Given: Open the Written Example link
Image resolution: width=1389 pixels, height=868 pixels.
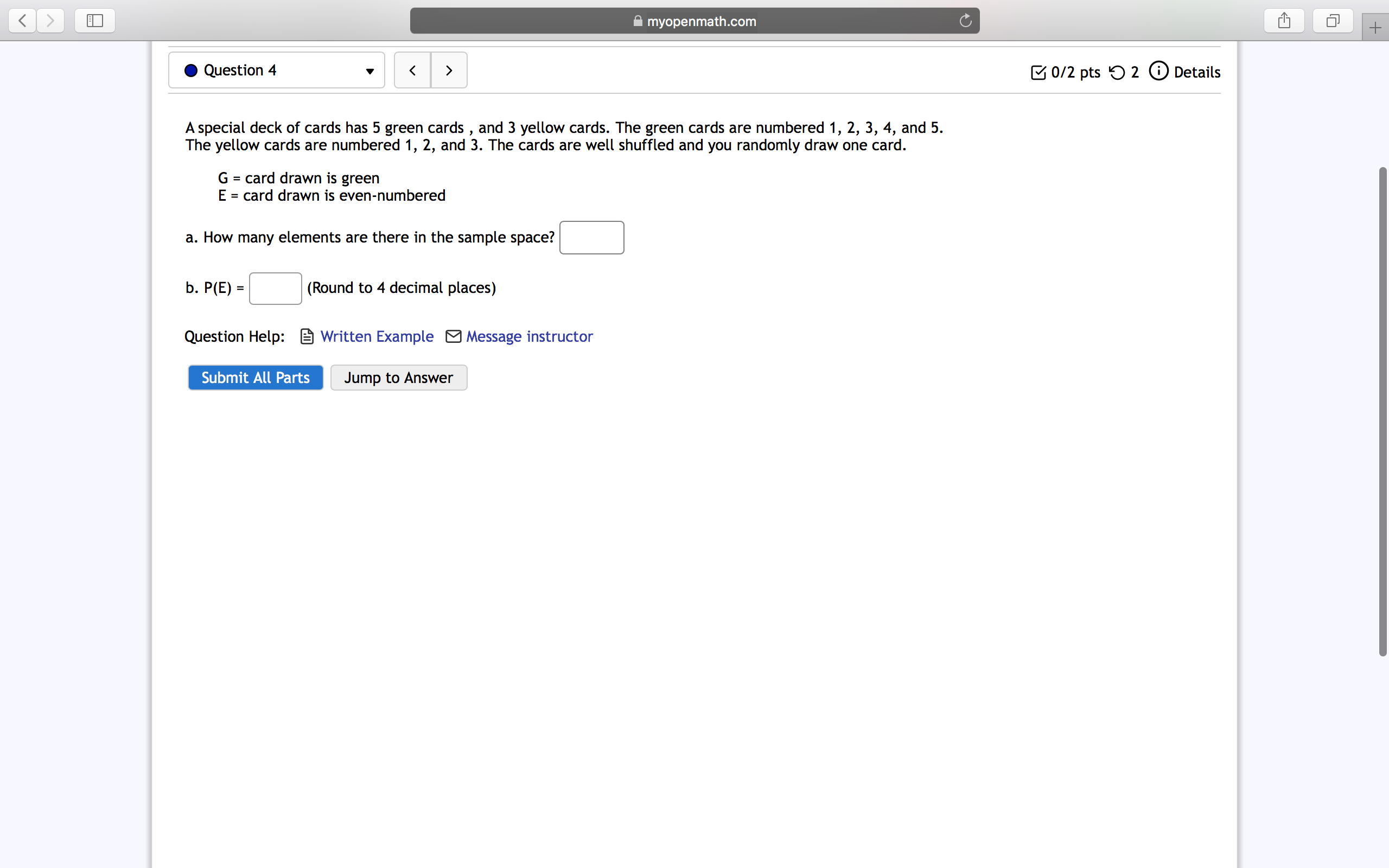Looking at the screenshot, I should [377, 336].
